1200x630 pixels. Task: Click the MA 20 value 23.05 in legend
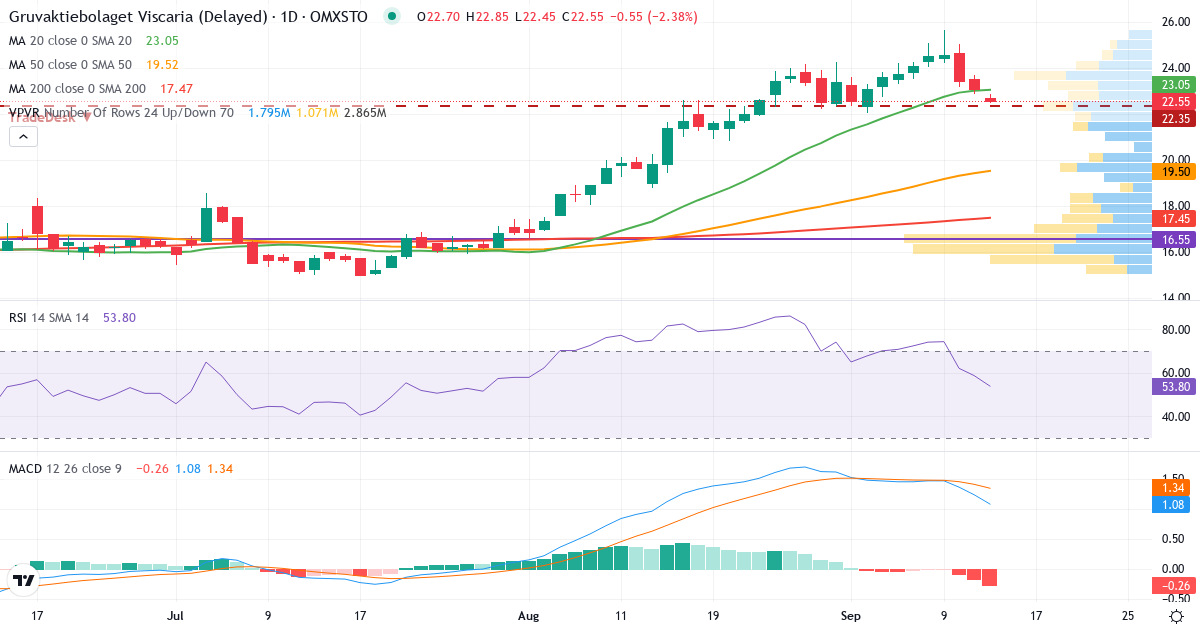tap(162, 41)
